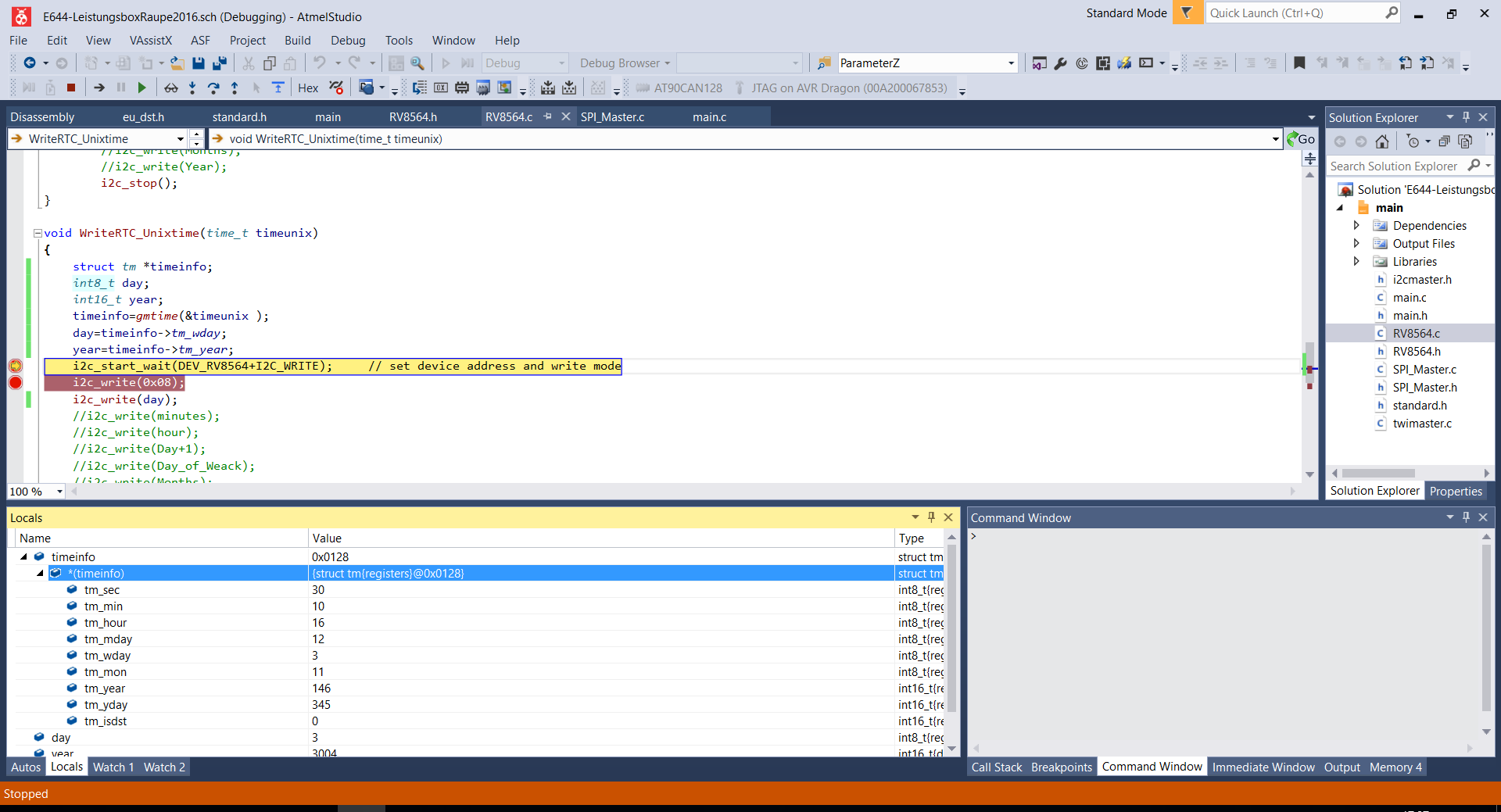
Task: Expand the Output Files folder
Action: click(1356, 243)
